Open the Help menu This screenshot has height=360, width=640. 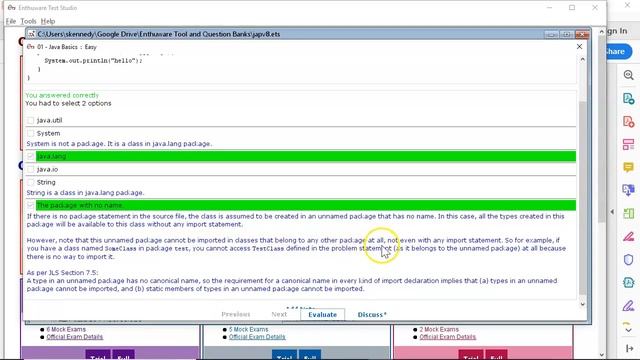[48, 21]
